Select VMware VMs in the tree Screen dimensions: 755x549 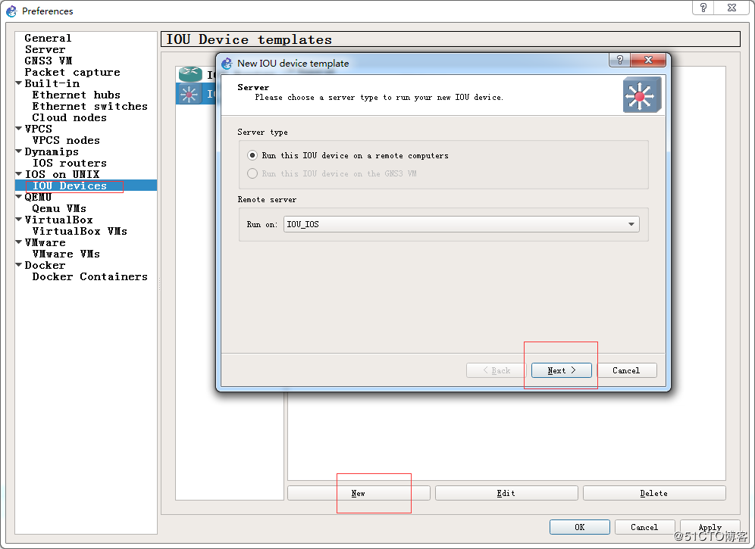pyautogui.click(x=66, y=253)
